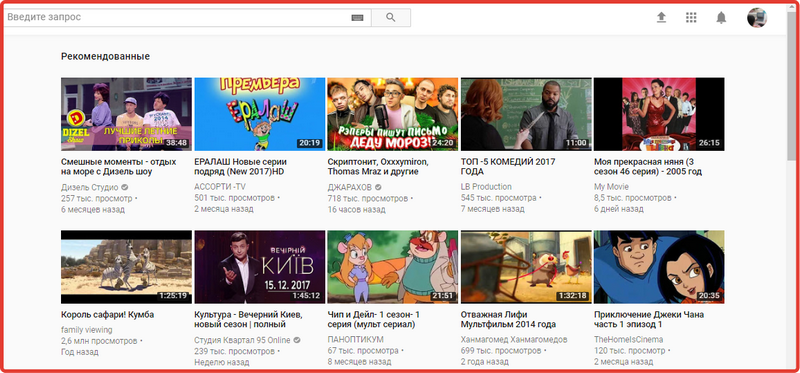Go to channel TheHomeIsCinema

point(629,340)
